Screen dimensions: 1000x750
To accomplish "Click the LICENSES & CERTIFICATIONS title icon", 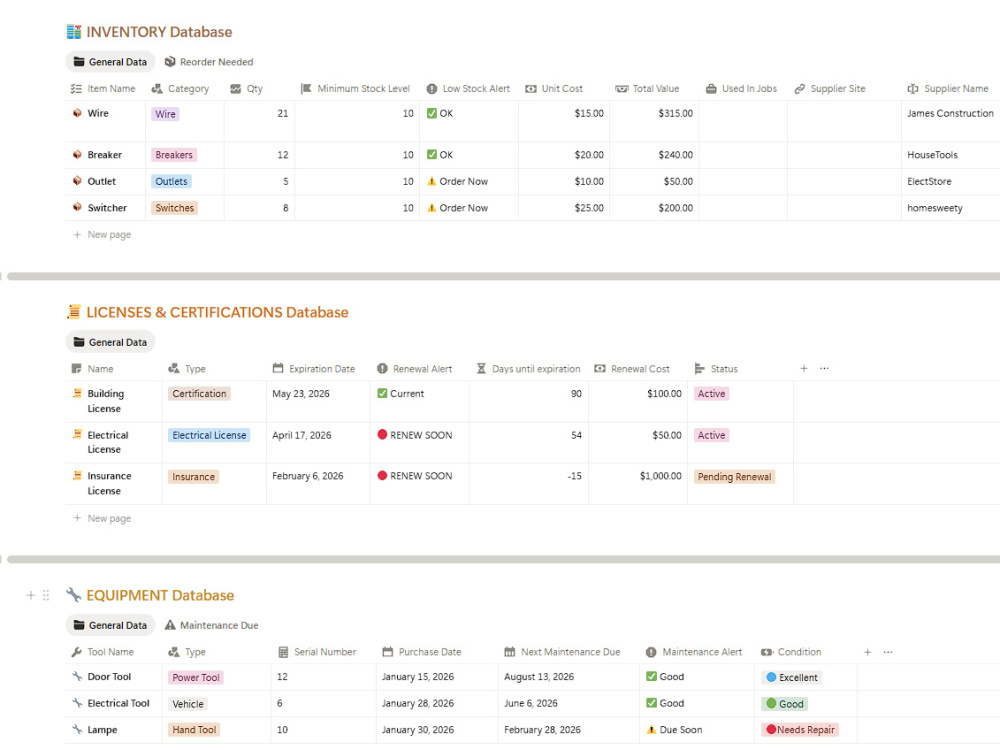I will (74, 312).
